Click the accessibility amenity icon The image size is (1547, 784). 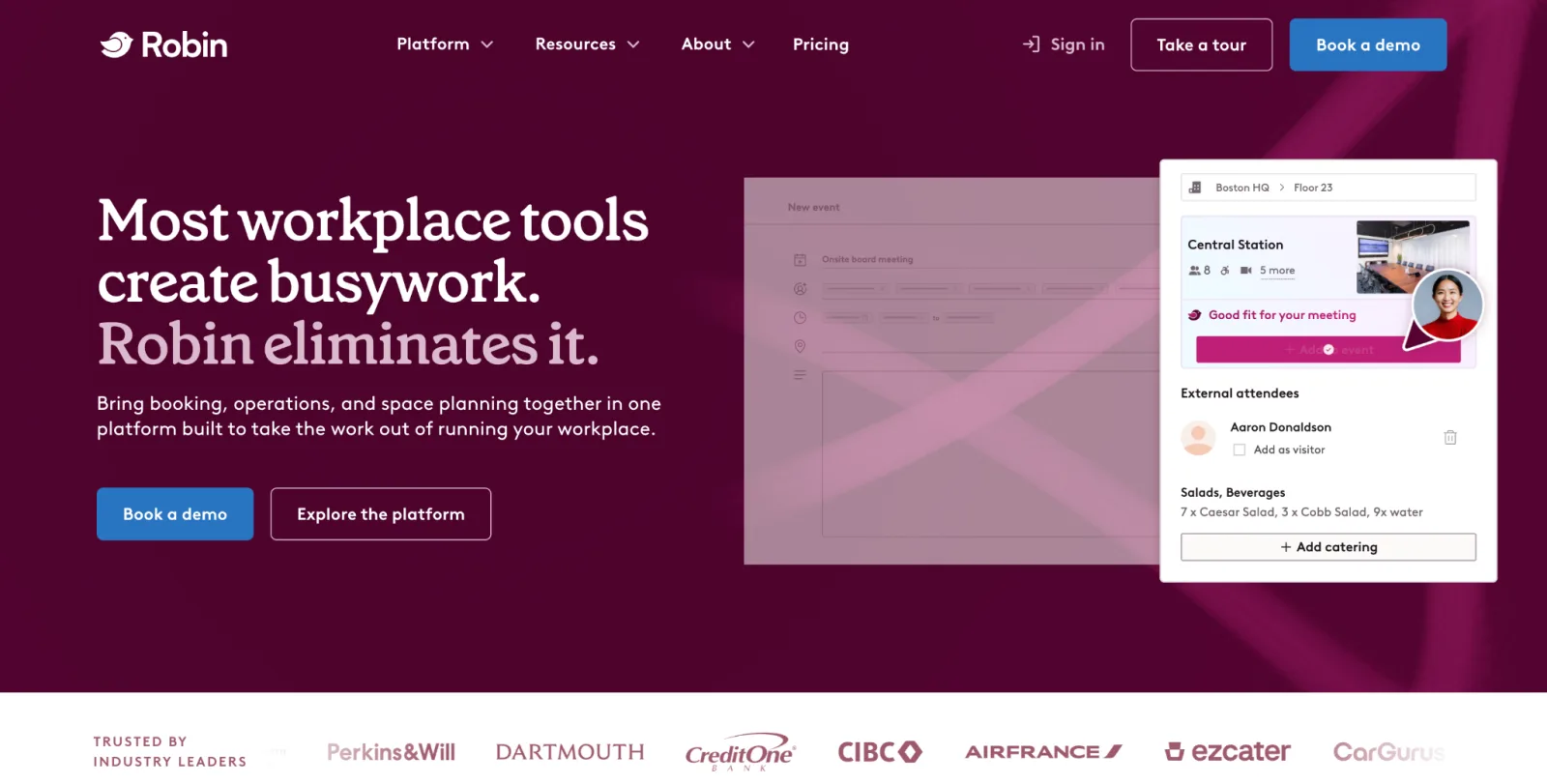(1225, 271)
